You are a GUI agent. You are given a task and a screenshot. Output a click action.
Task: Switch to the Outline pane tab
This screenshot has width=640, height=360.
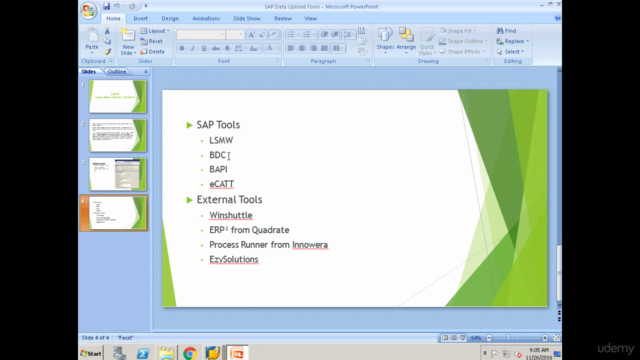click(x=117, y=71)
